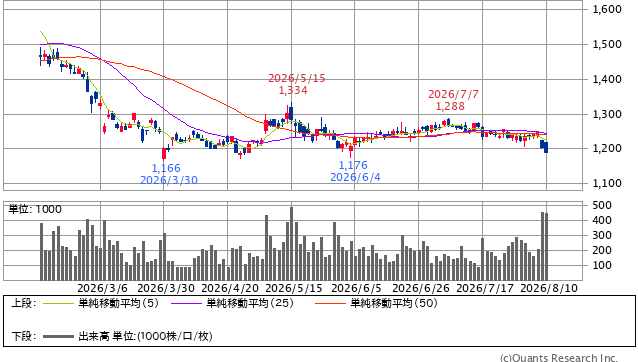This screenshot has height=362, width=638.
Task: Click the 1,166 low price annotation
Action: coord(166,168)
